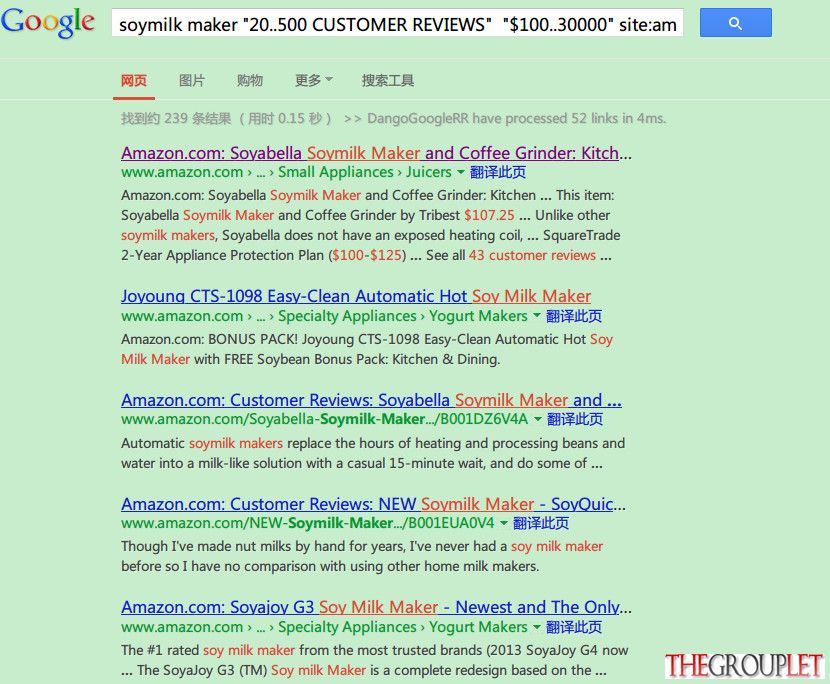Screen dimensions: 830x684
Task: Open Soyajoy G3 Soy Milk Maker result
Action: coord(376,607)
